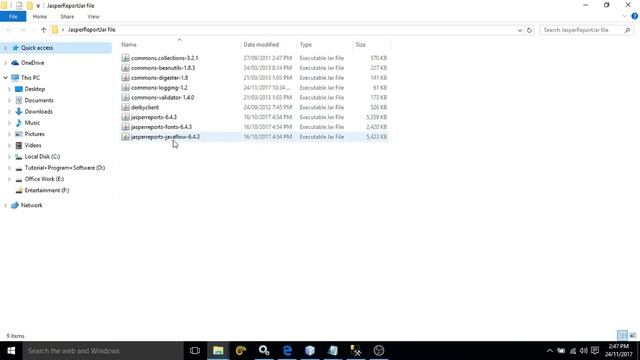Sort by the Date modified column header
Viewport: 640px width, 360px height.
pyautogui.click(x=261, y=44)
